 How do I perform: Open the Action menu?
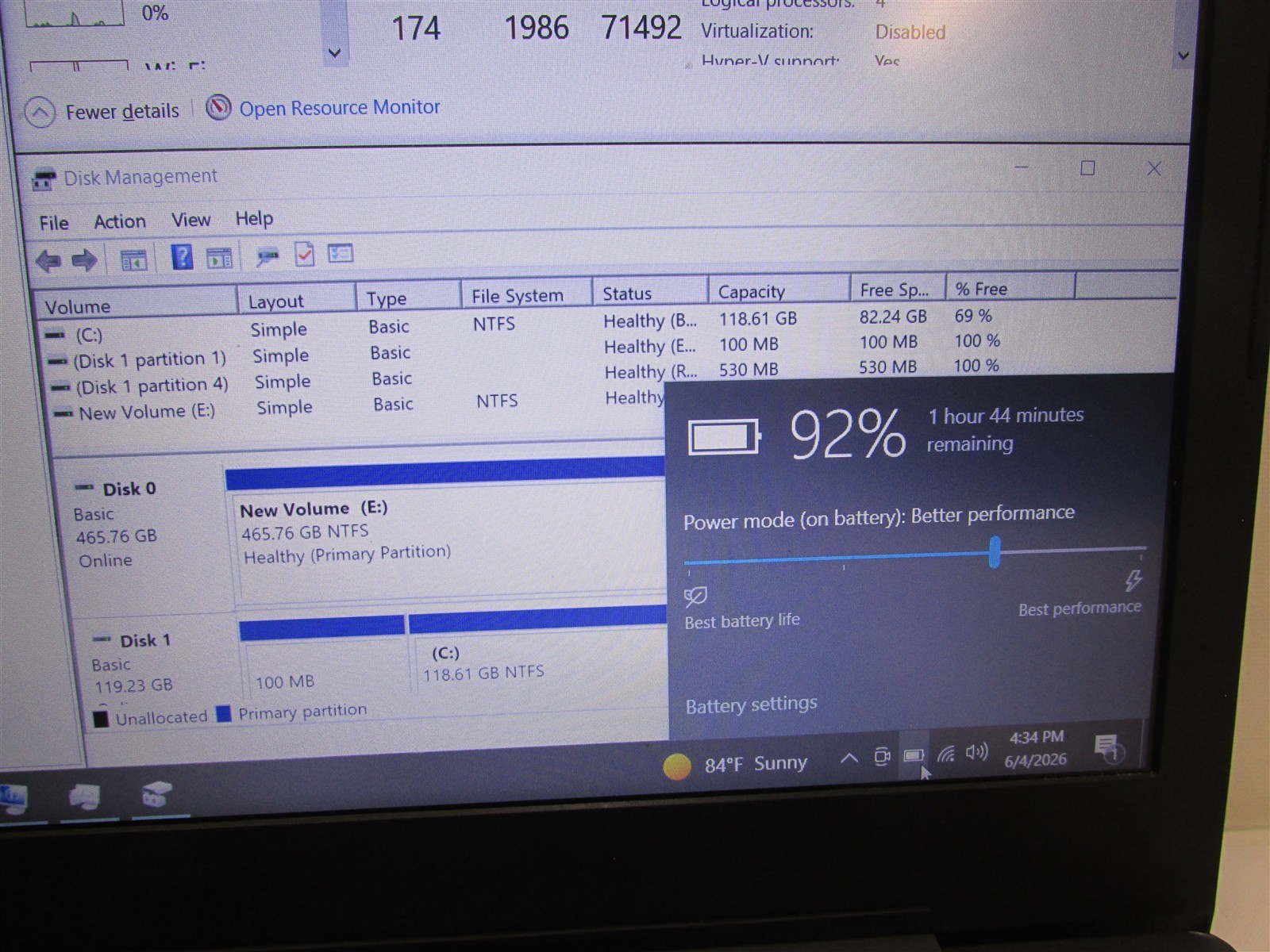[x=120, y=221]
